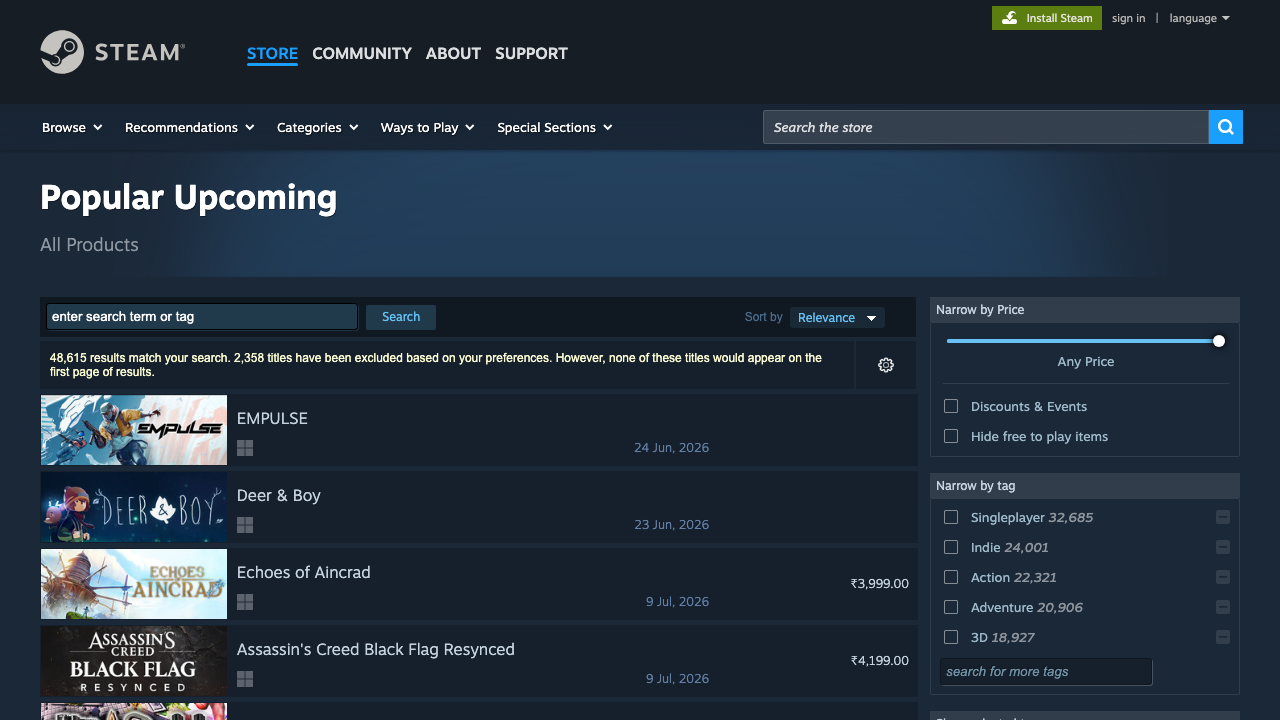Click the All Products subtitle

pyautogui.click(x=89, y=245)
